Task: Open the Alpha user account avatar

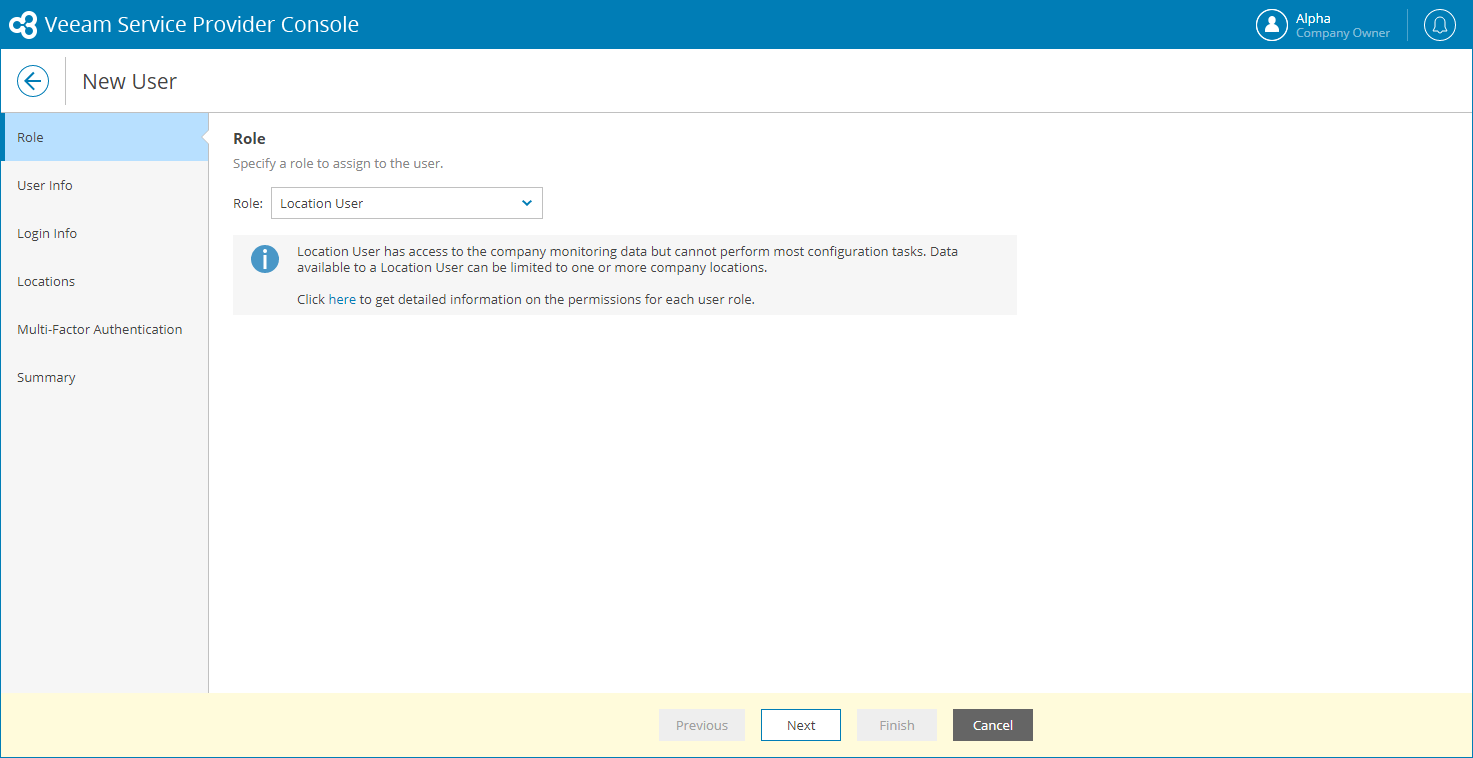Action: (1272, 25)
